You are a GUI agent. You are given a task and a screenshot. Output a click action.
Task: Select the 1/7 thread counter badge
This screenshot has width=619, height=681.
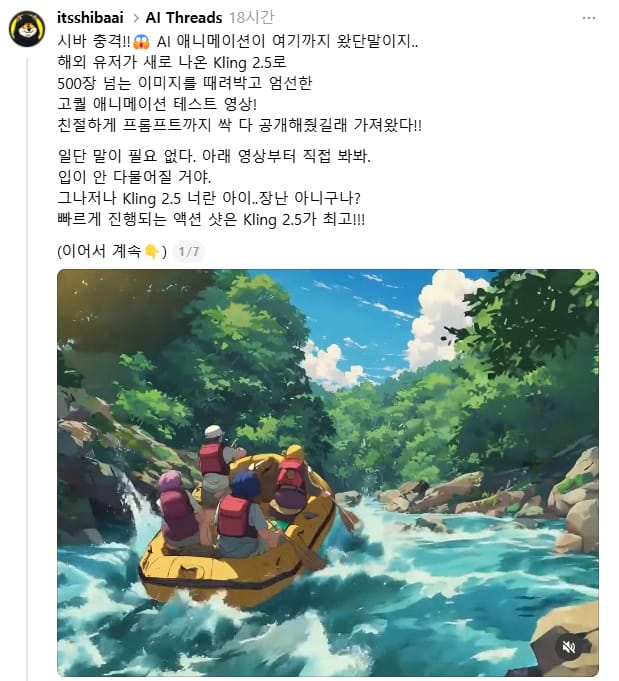(189, 251)
